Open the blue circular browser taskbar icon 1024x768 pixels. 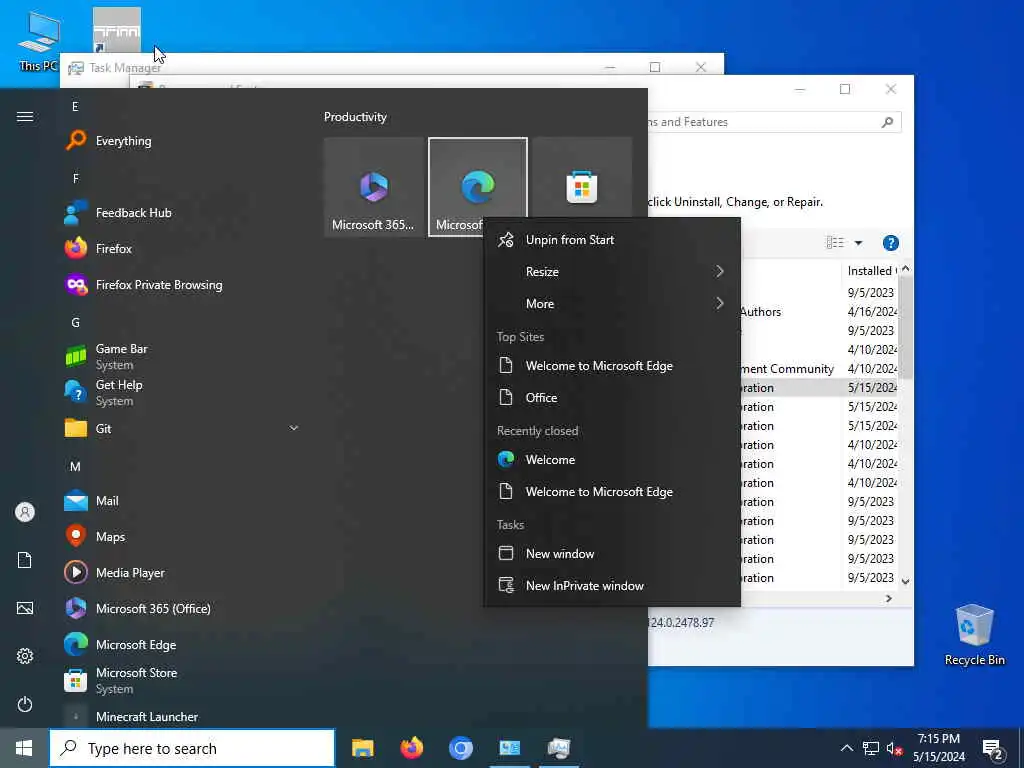point(460,748)
